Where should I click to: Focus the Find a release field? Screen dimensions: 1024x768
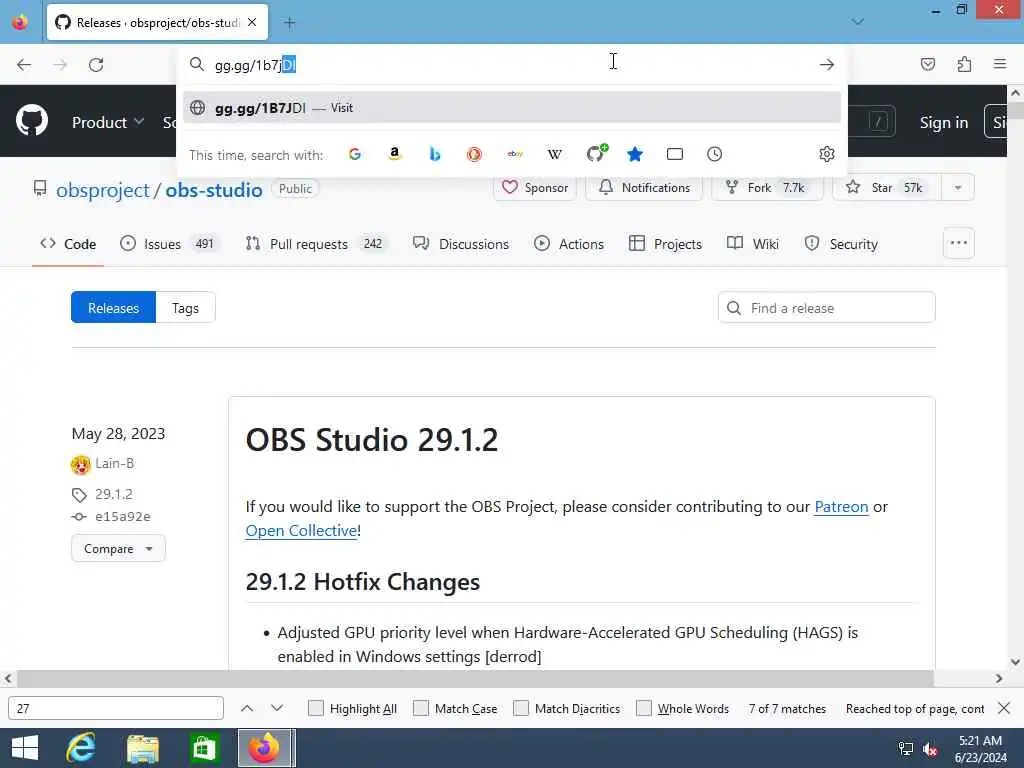click(x=827, y=308)
